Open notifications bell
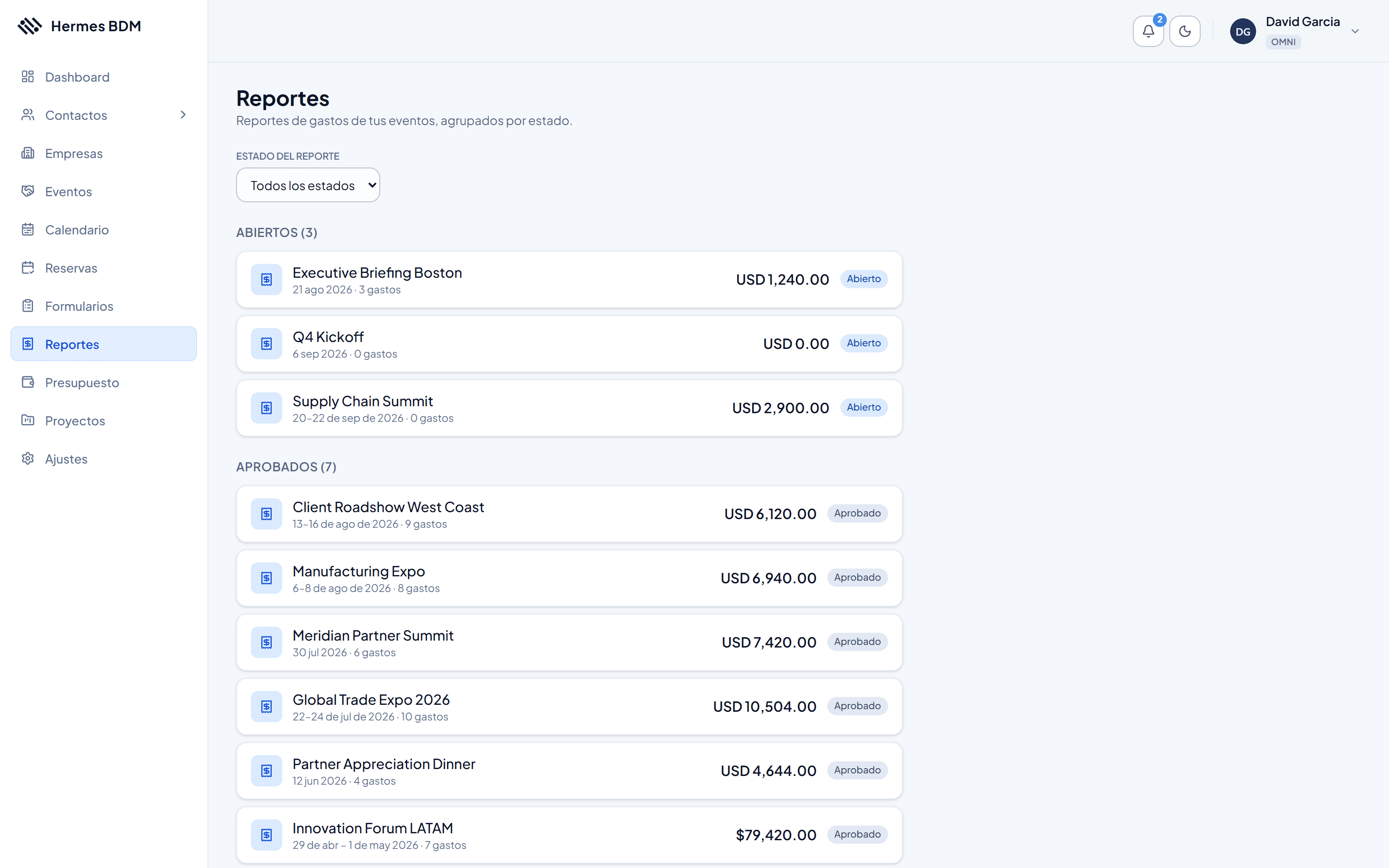 tap(1148, 31)
